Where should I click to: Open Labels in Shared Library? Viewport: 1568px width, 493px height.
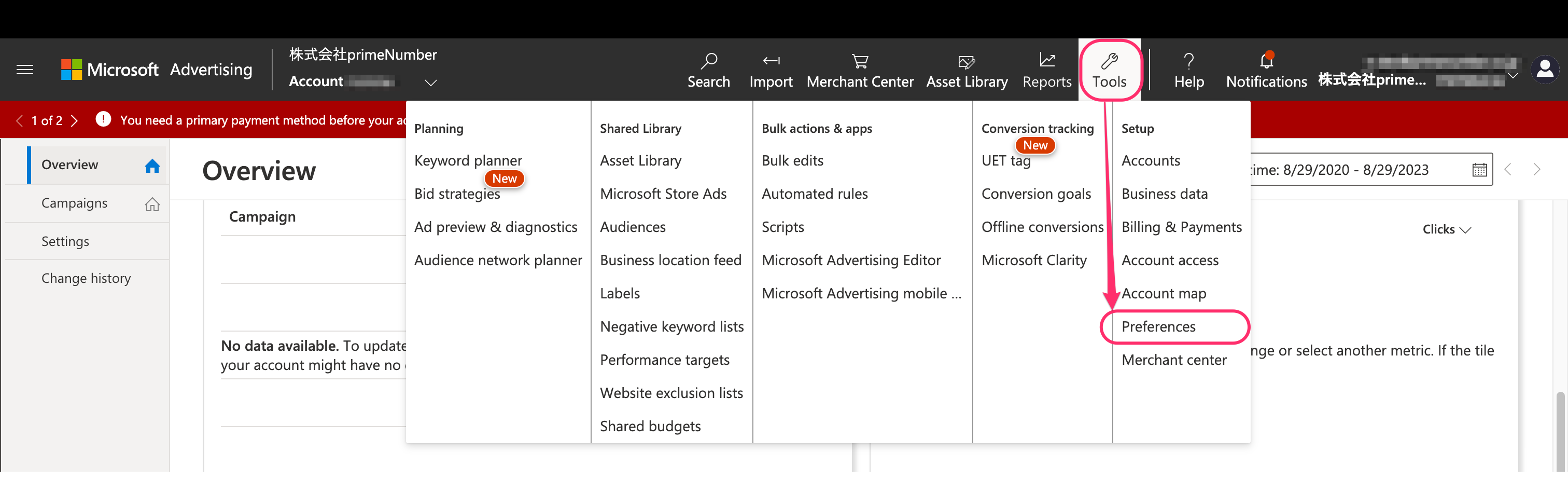[x=620, y=294]
